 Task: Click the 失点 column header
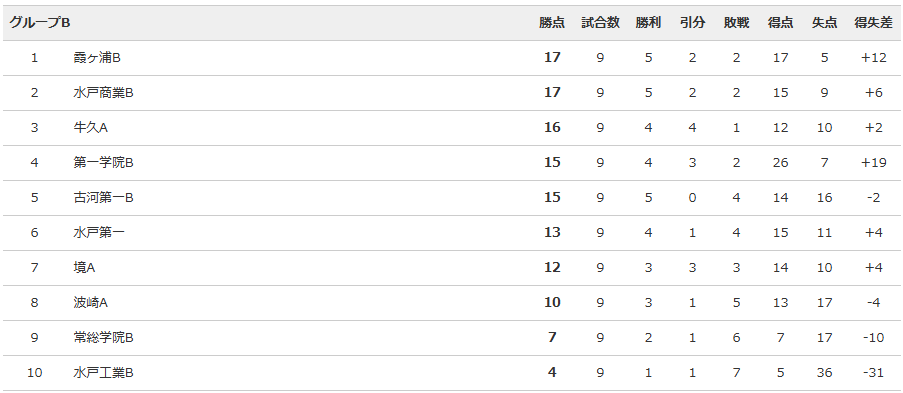[x=824, y=23]
